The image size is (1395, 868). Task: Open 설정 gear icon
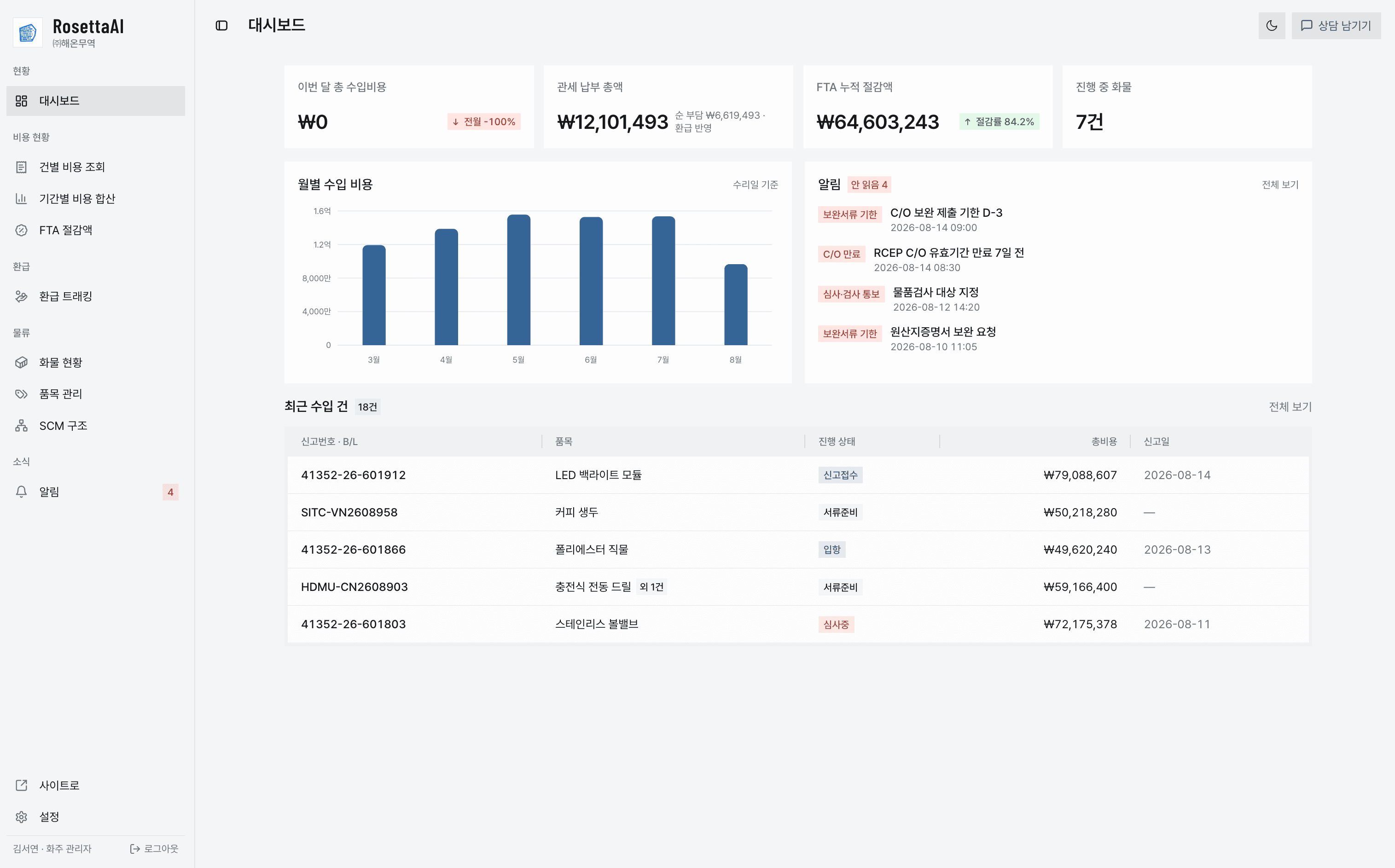21,817
